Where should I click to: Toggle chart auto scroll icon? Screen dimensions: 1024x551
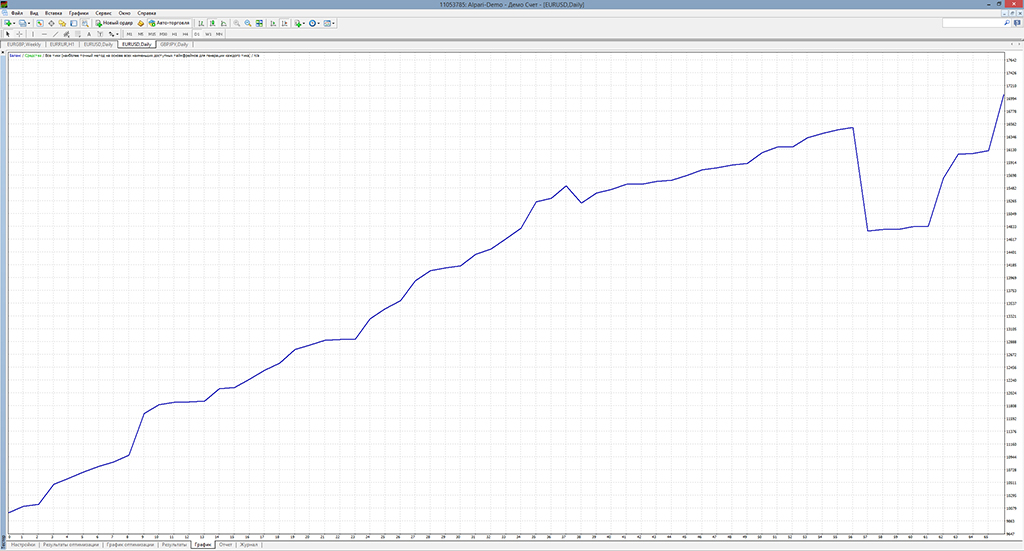[273, 24]
